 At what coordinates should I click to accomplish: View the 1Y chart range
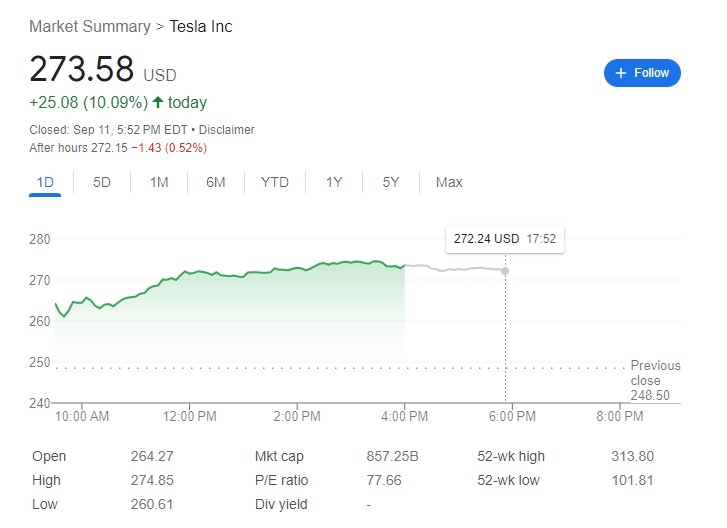334,182
